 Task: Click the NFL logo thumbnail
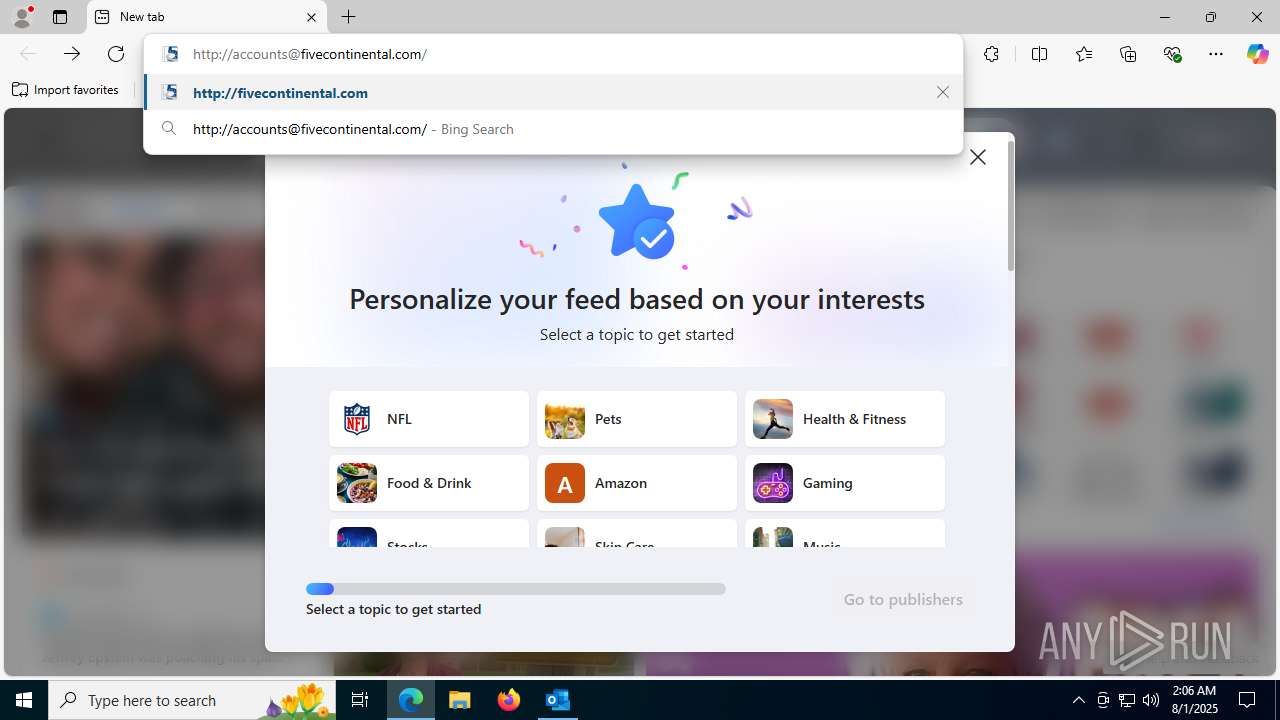357,419
